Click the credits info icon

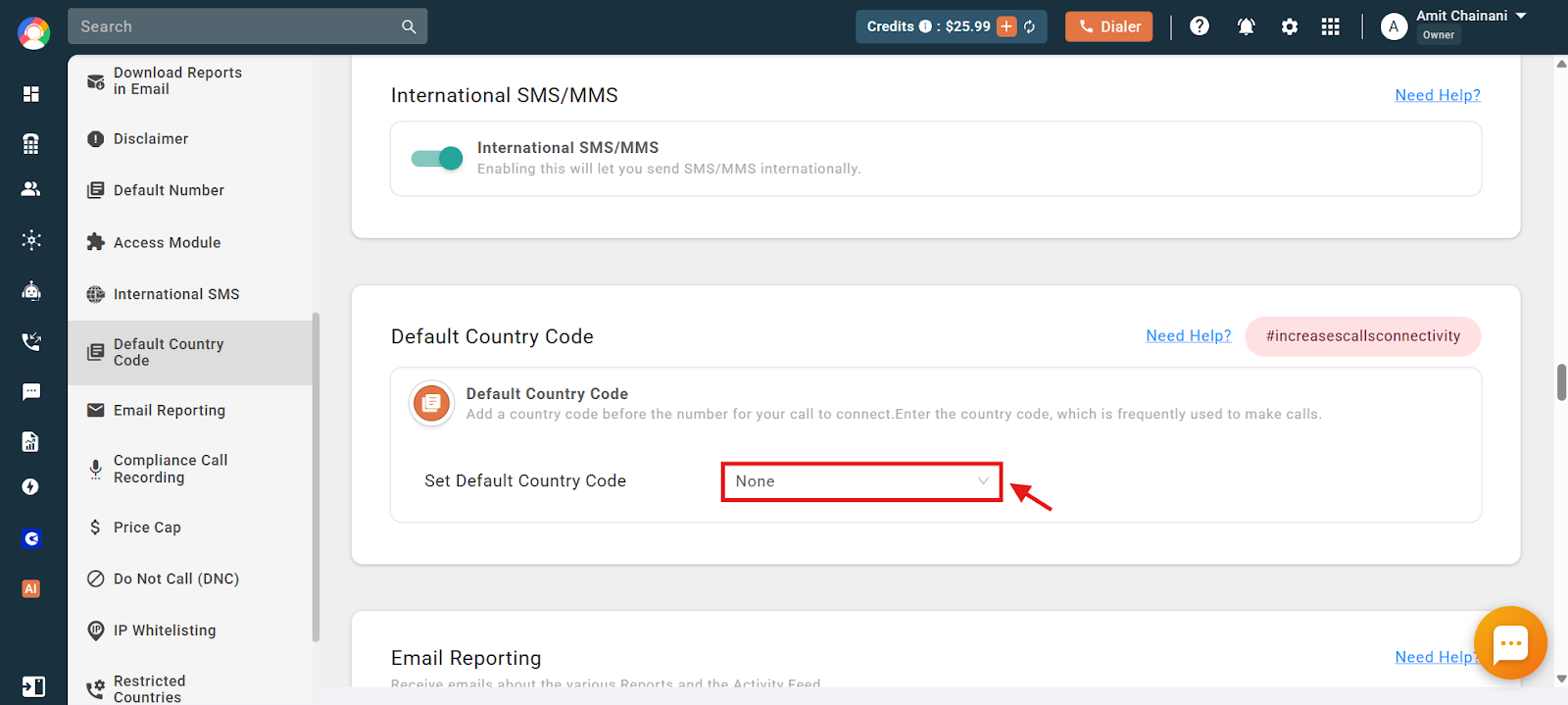pyautogui.click(x=925, y=26)
